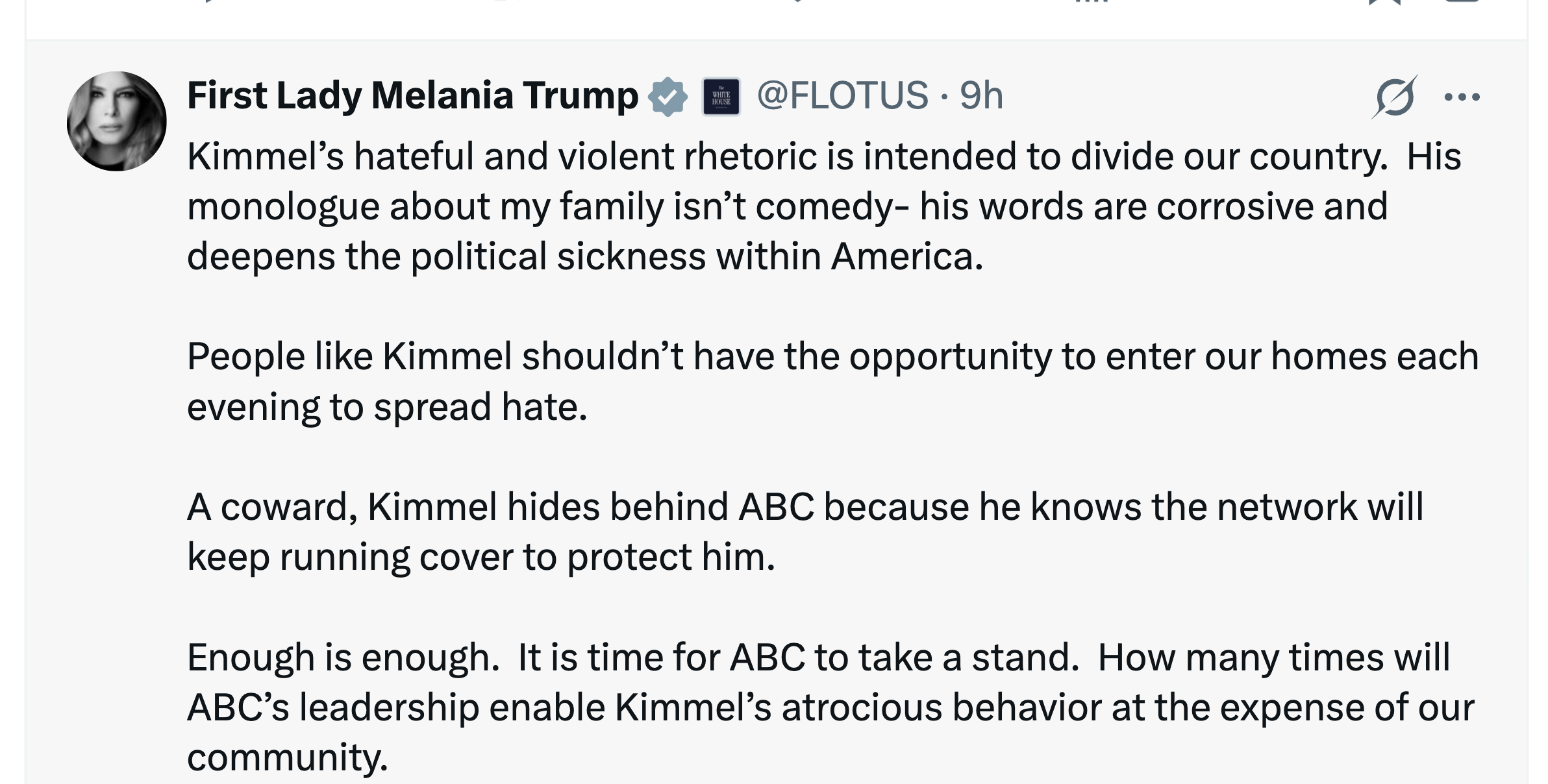Click the partially visible share icon at top
This screenshot has height=784, width=1548.
coord(1461,2)
